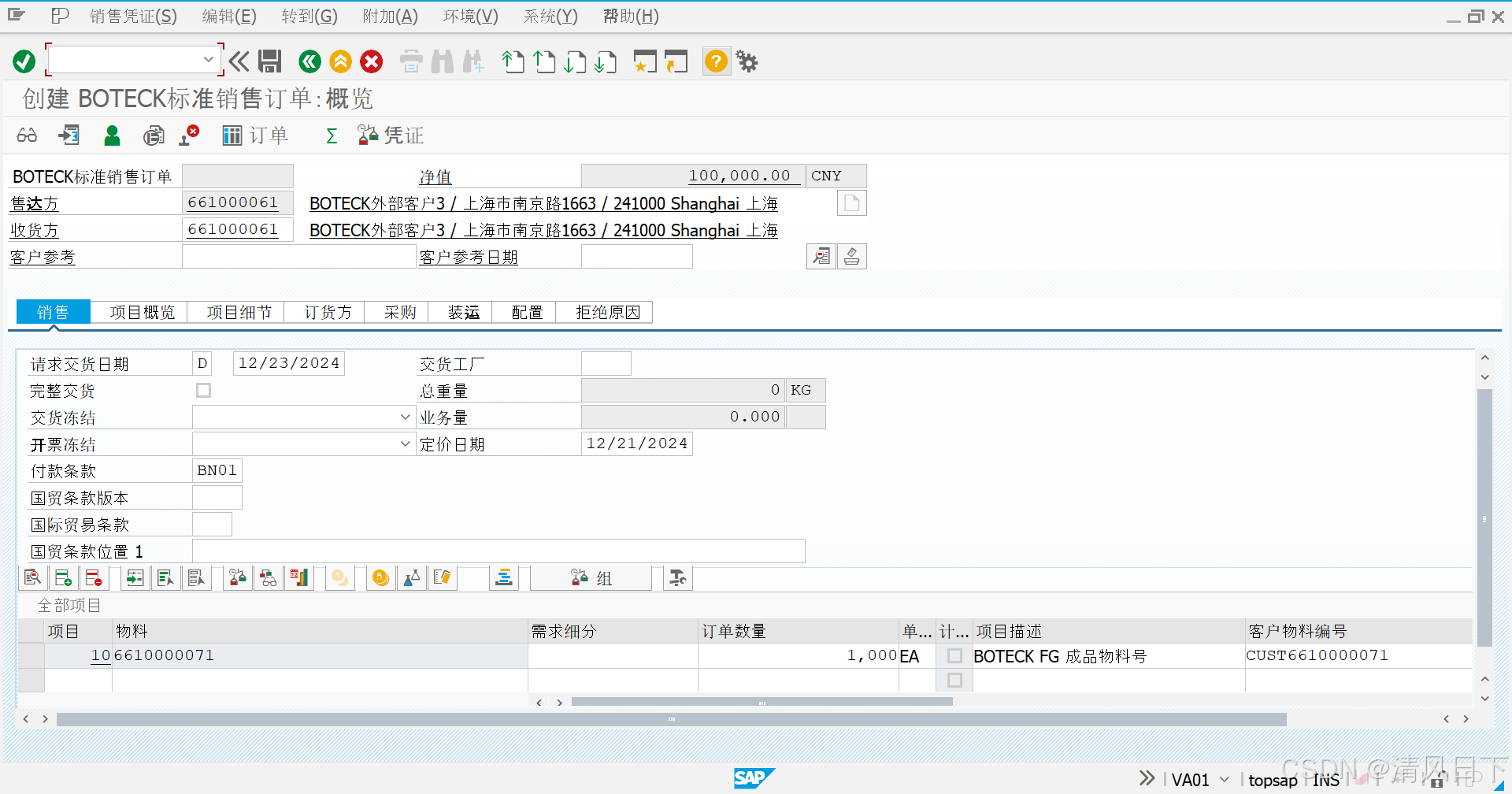Click the 收货方 label link

tap(34, 231)
